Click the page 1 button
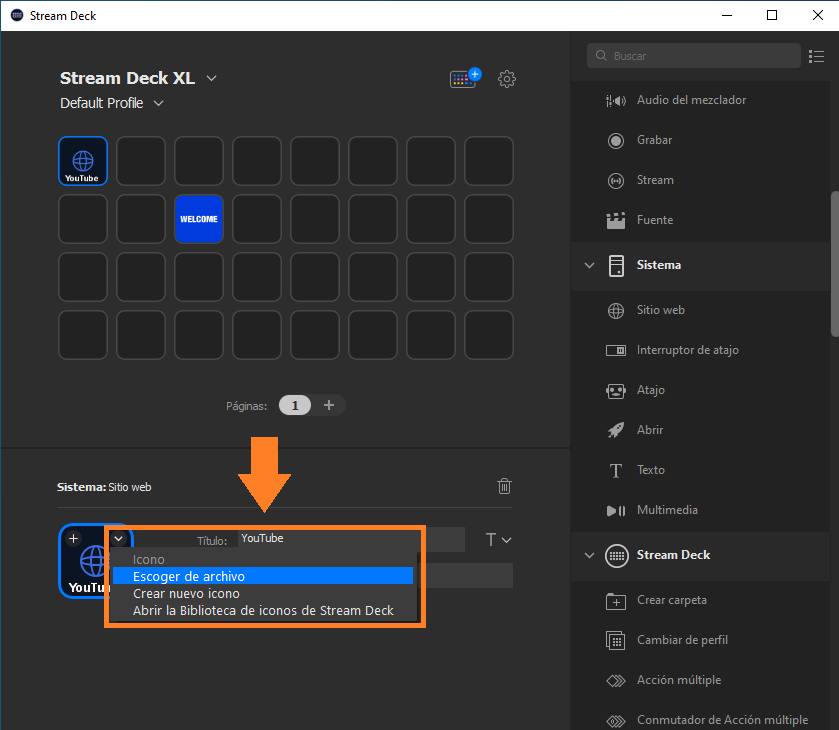 [x=295, y=405]
